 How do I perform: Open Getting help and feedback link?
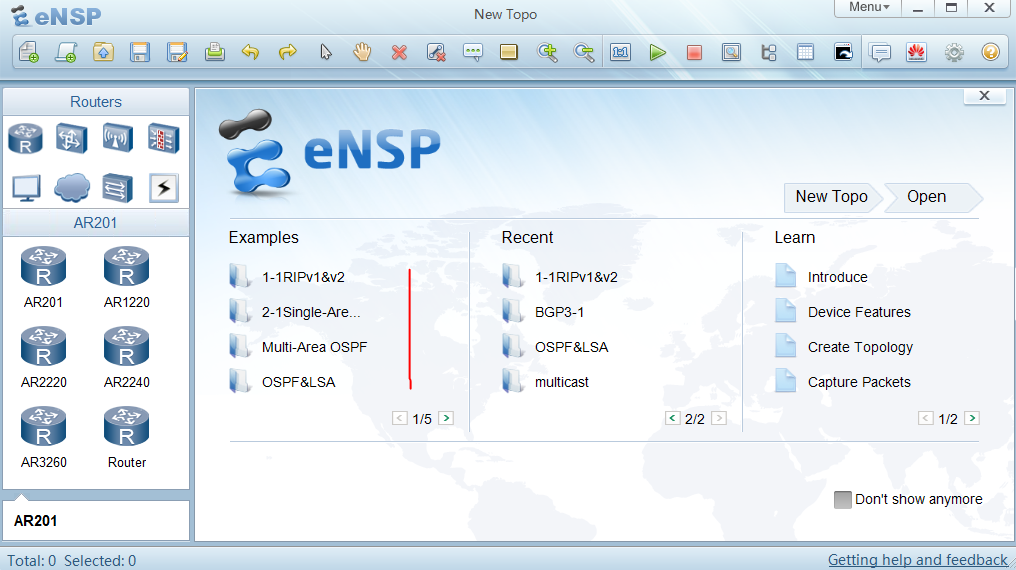coord(918,560)
